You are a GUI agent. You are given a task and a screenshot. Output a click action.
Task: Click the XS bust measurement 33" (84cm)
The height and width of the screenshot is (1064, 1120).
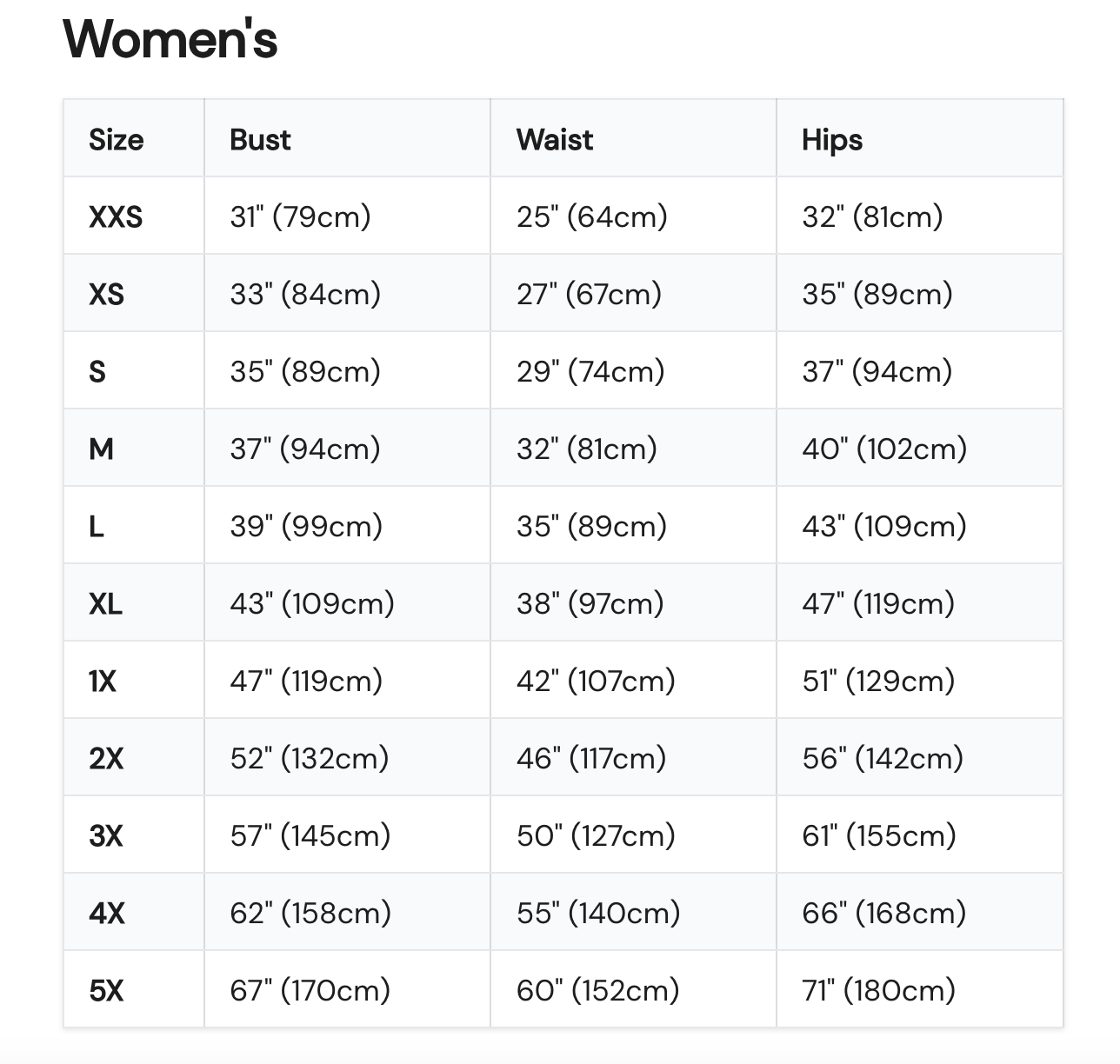click(305, 294)
